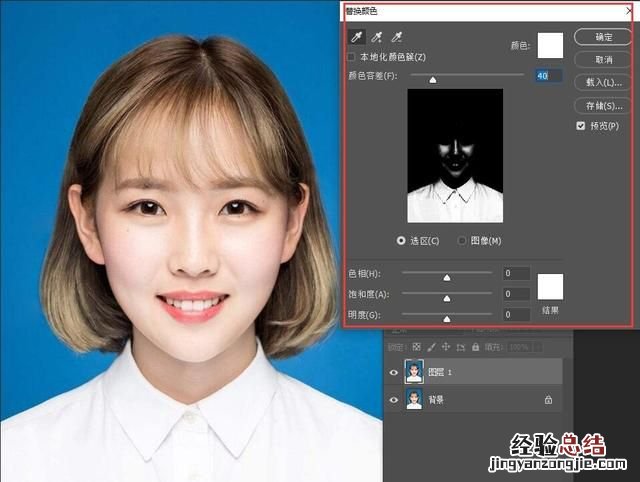This screenshot has width=640, height=482.
Task: Click the 色相 hue value input field
Action: click(516, 273)
